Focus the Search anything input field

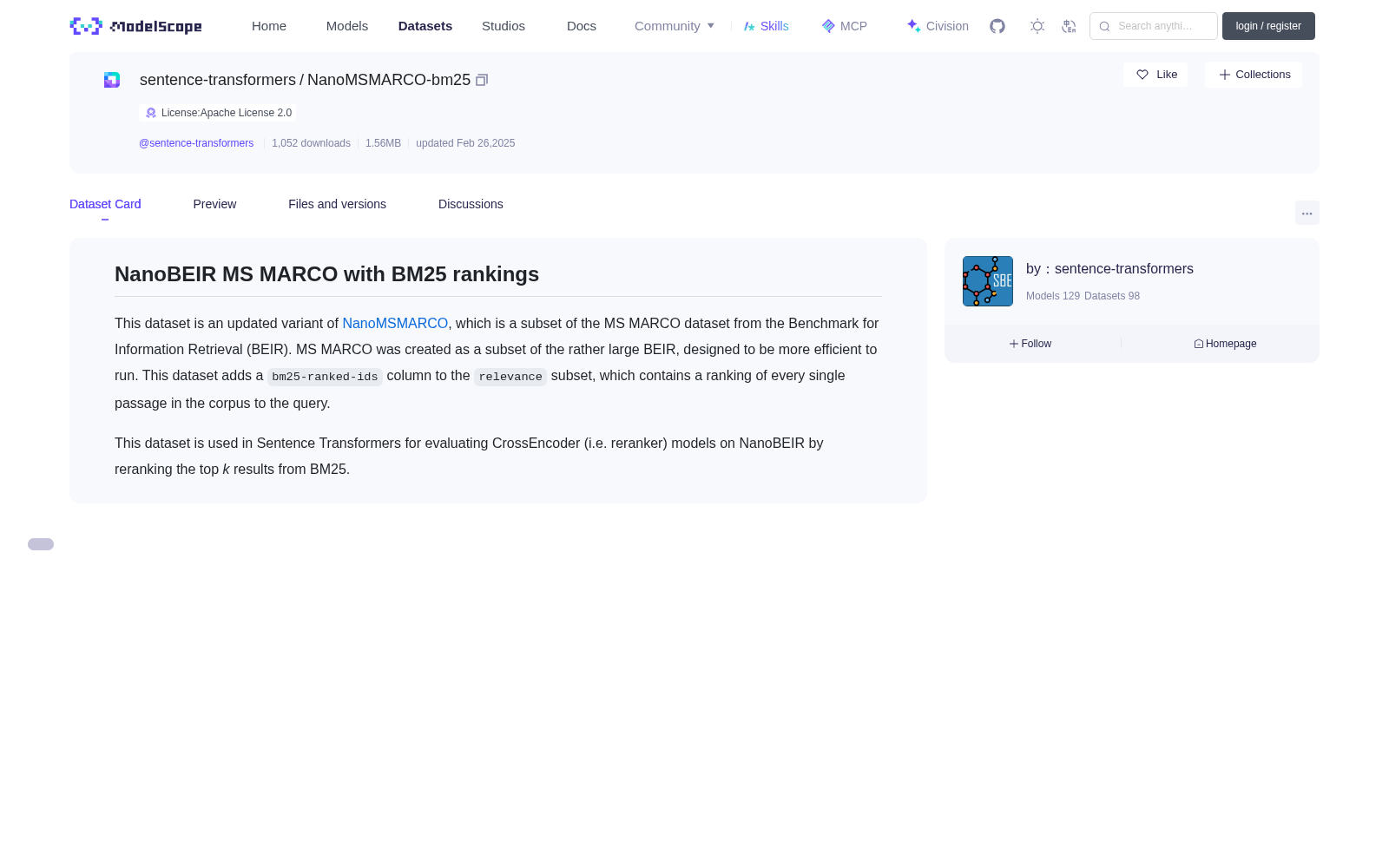[x=1154, y=26]
